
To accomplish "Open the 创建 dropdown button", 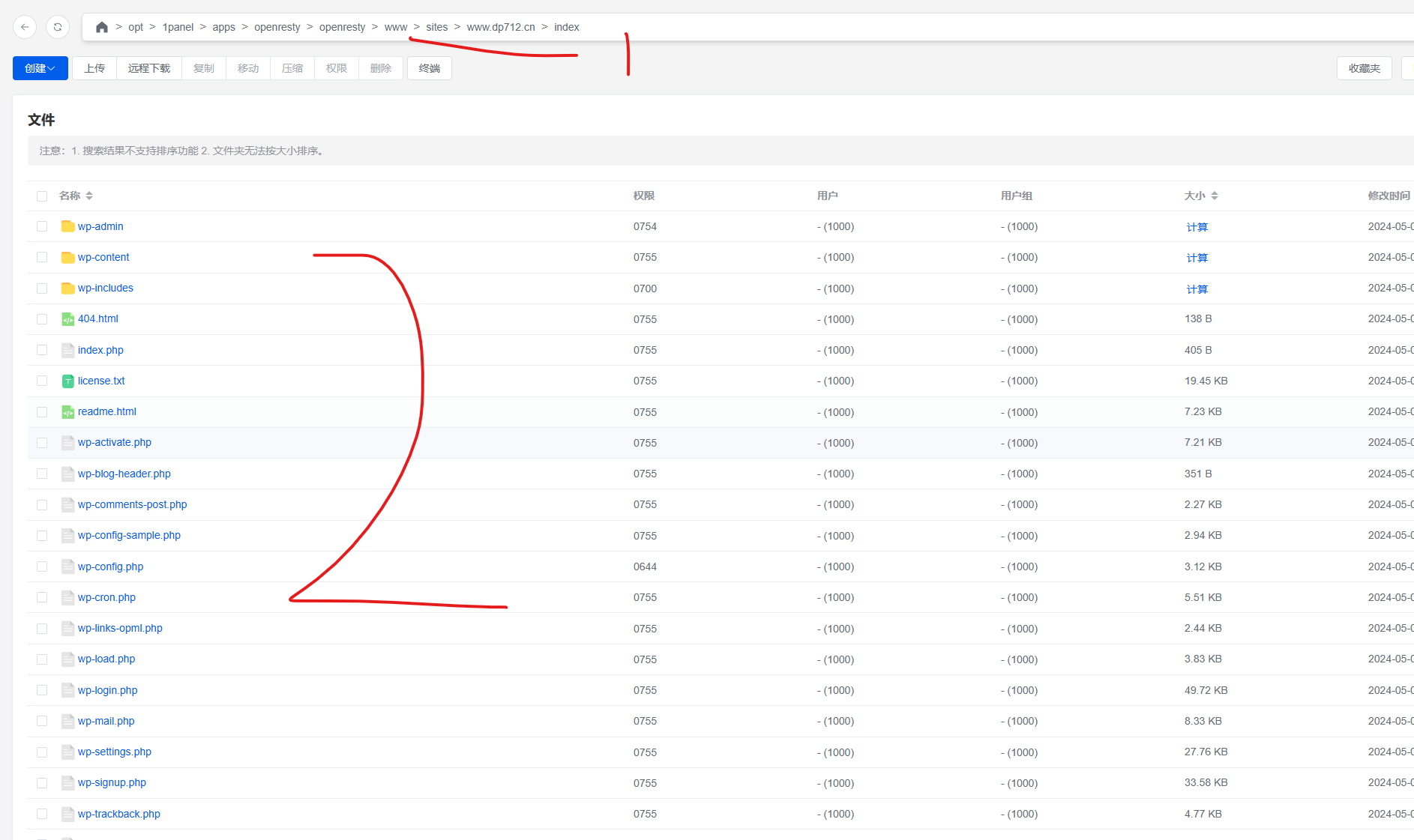I will [x=40, y=68].
